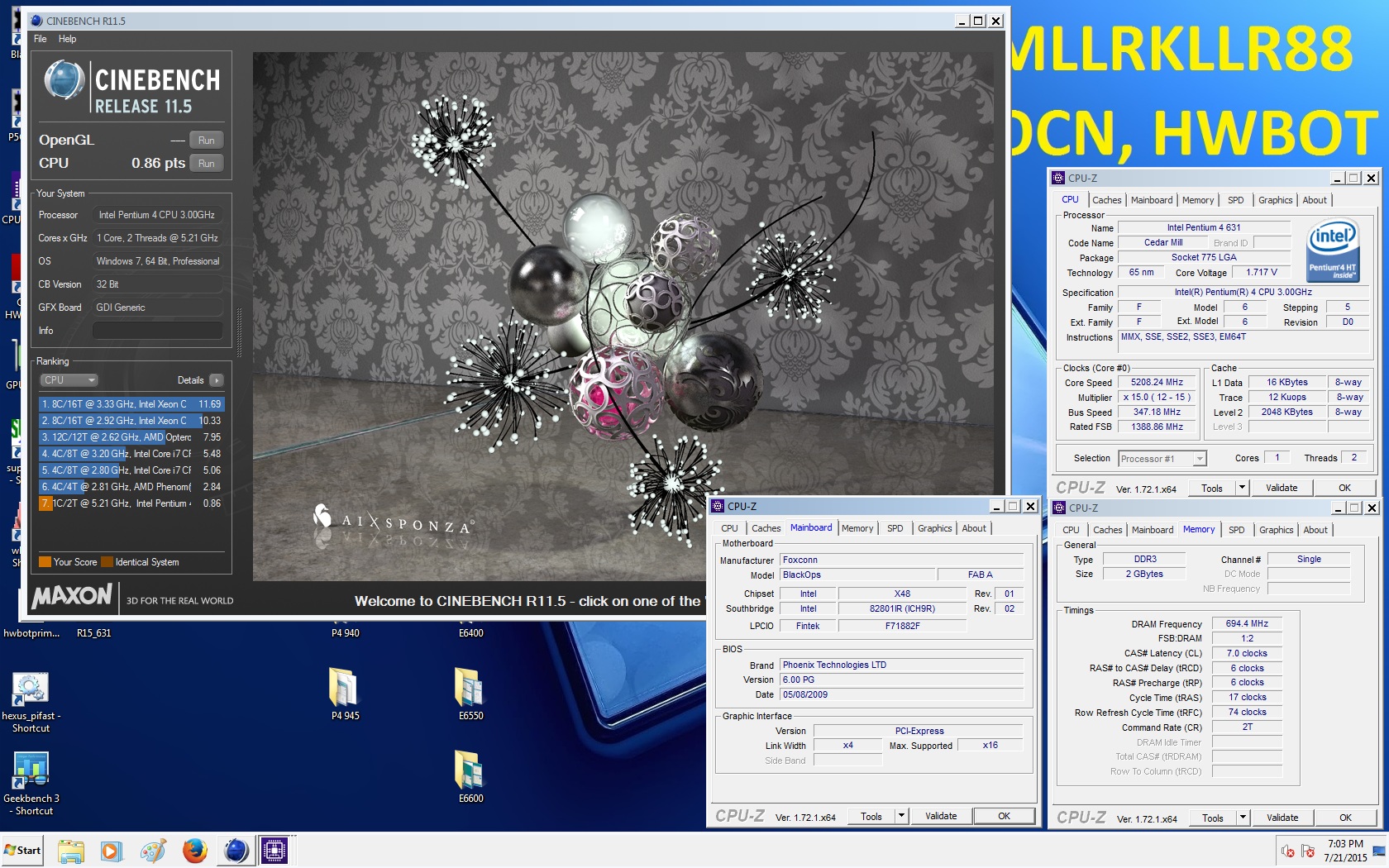
Task: Run the OpenGL benchmark
Action: click(207, 141)
